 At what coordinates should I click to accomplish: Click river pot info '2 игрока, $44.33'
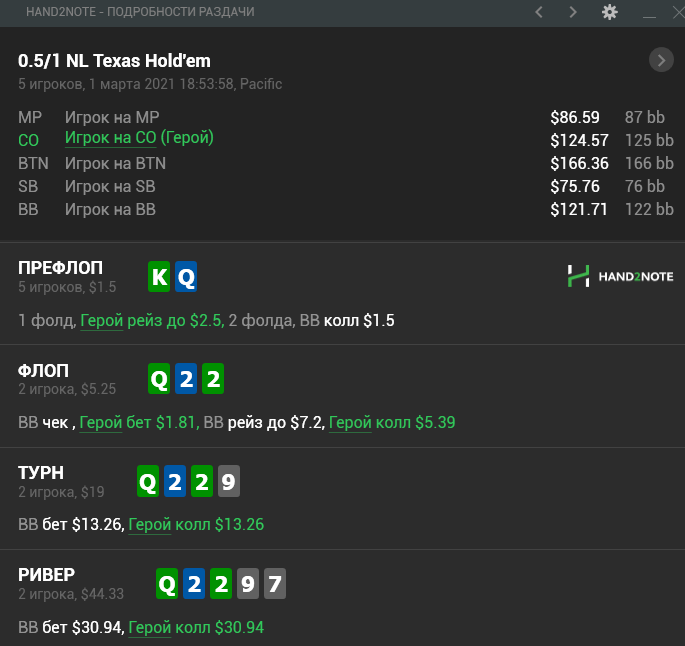71,594
